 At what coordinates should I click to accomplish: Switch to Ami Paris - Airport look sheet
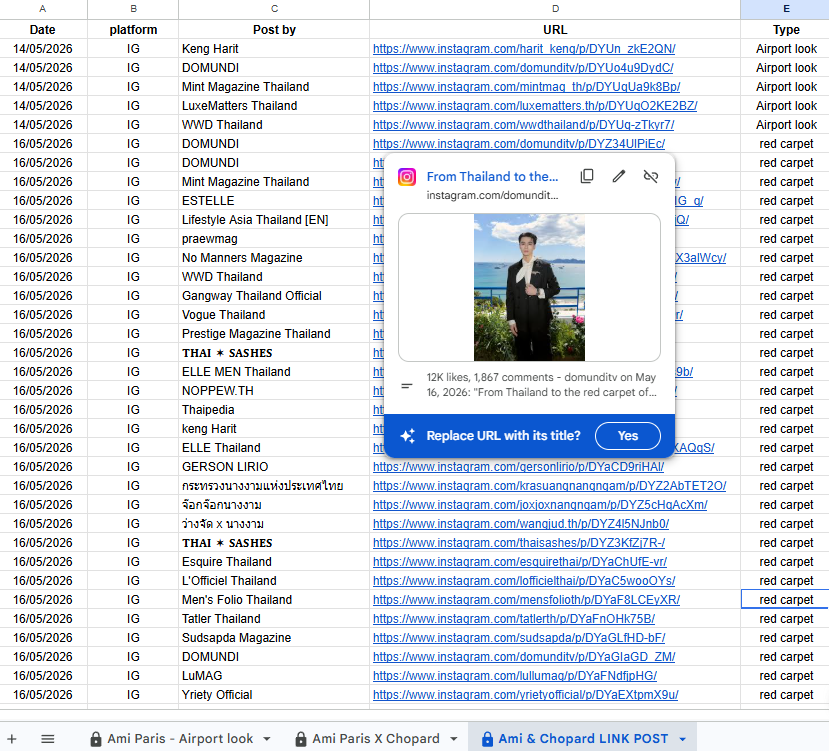pyautogui.click(x=180, y=738)
